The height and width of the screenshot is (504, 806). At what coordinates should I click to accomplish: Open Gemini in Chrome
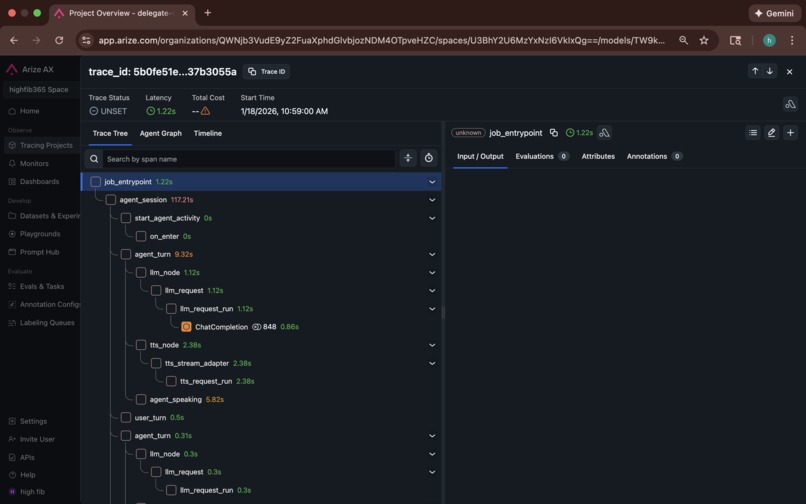[774, 13]
